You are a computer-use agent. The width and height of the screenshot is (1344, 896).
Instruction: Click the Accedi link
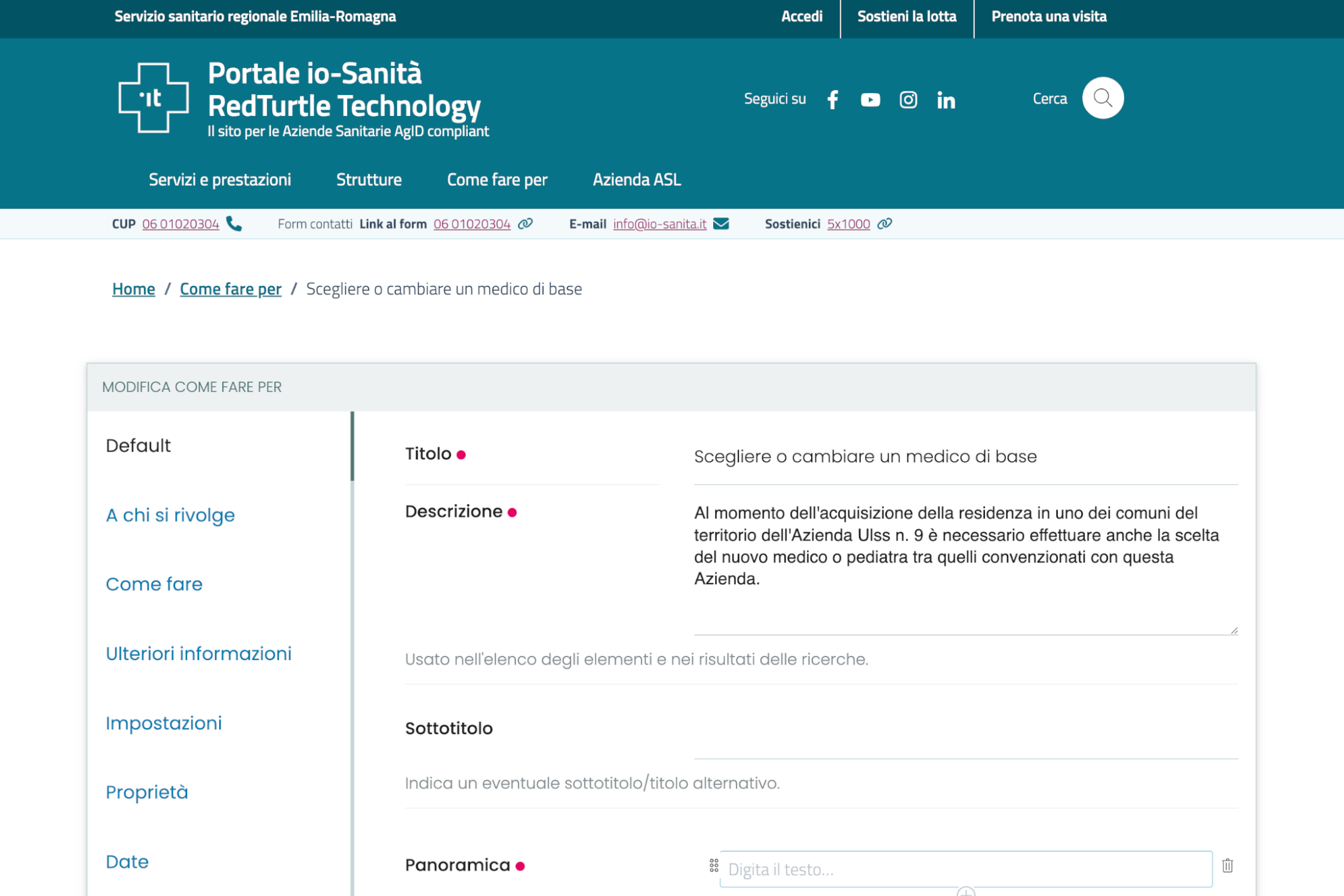point(801,17)
